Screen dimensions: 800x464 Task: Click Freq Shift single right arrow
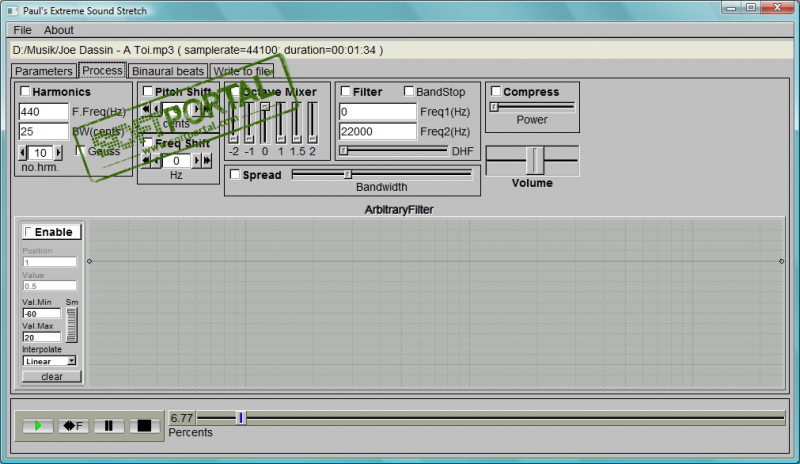(196, 161)
